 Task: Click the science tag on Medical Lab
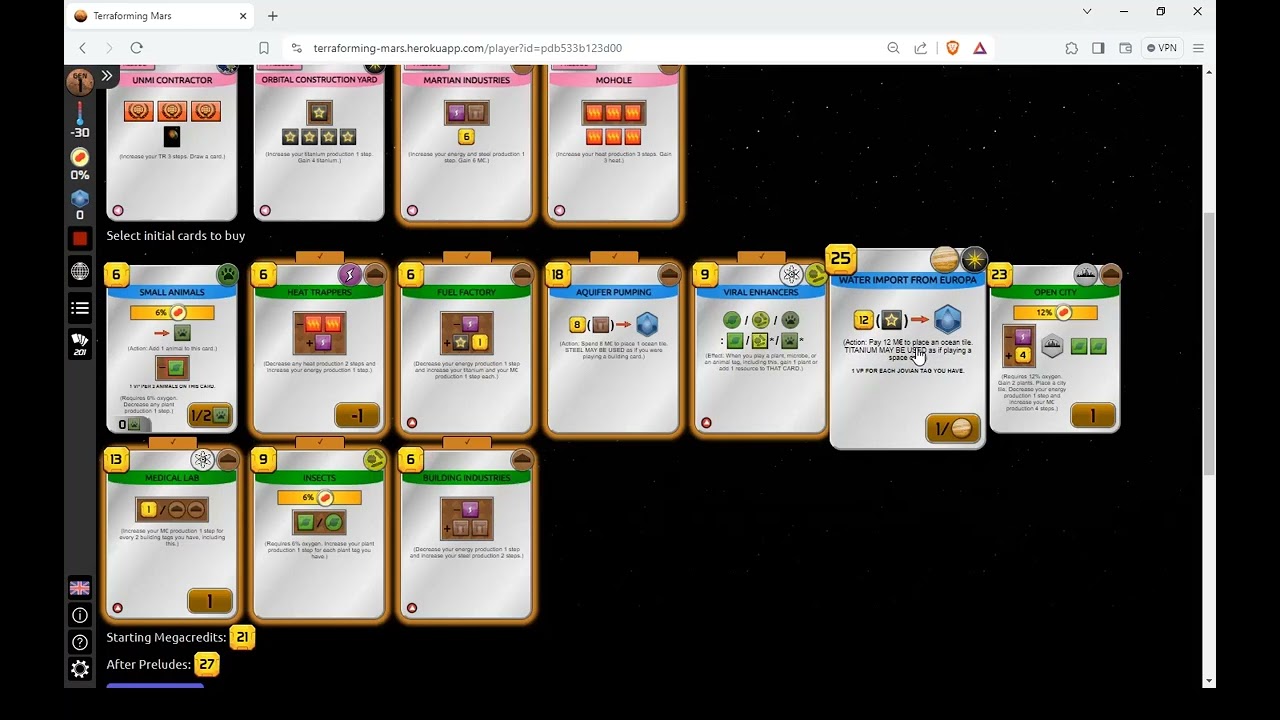[x=203, y=460]
